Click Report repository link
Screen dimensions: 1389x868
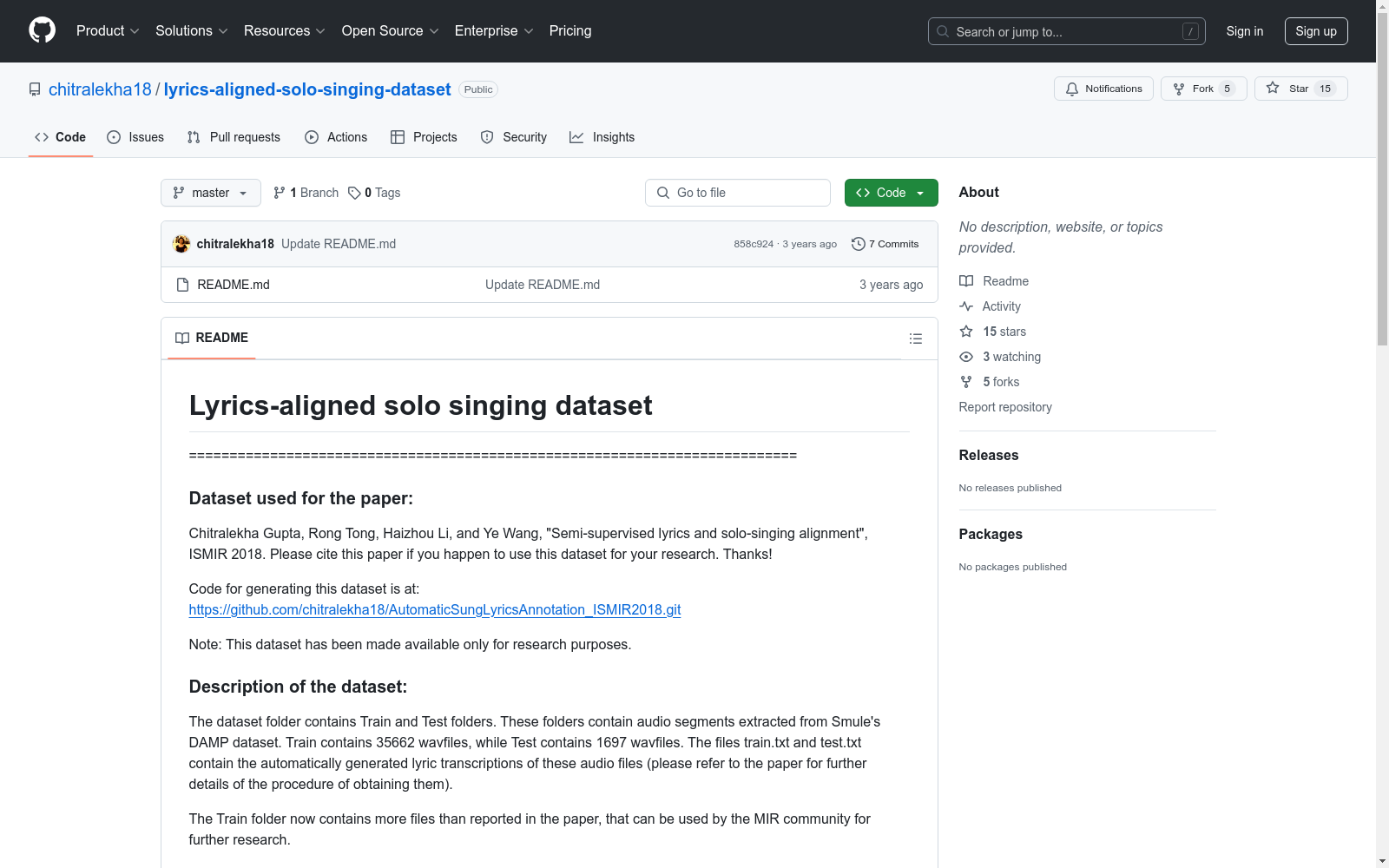pos(1005,407)
